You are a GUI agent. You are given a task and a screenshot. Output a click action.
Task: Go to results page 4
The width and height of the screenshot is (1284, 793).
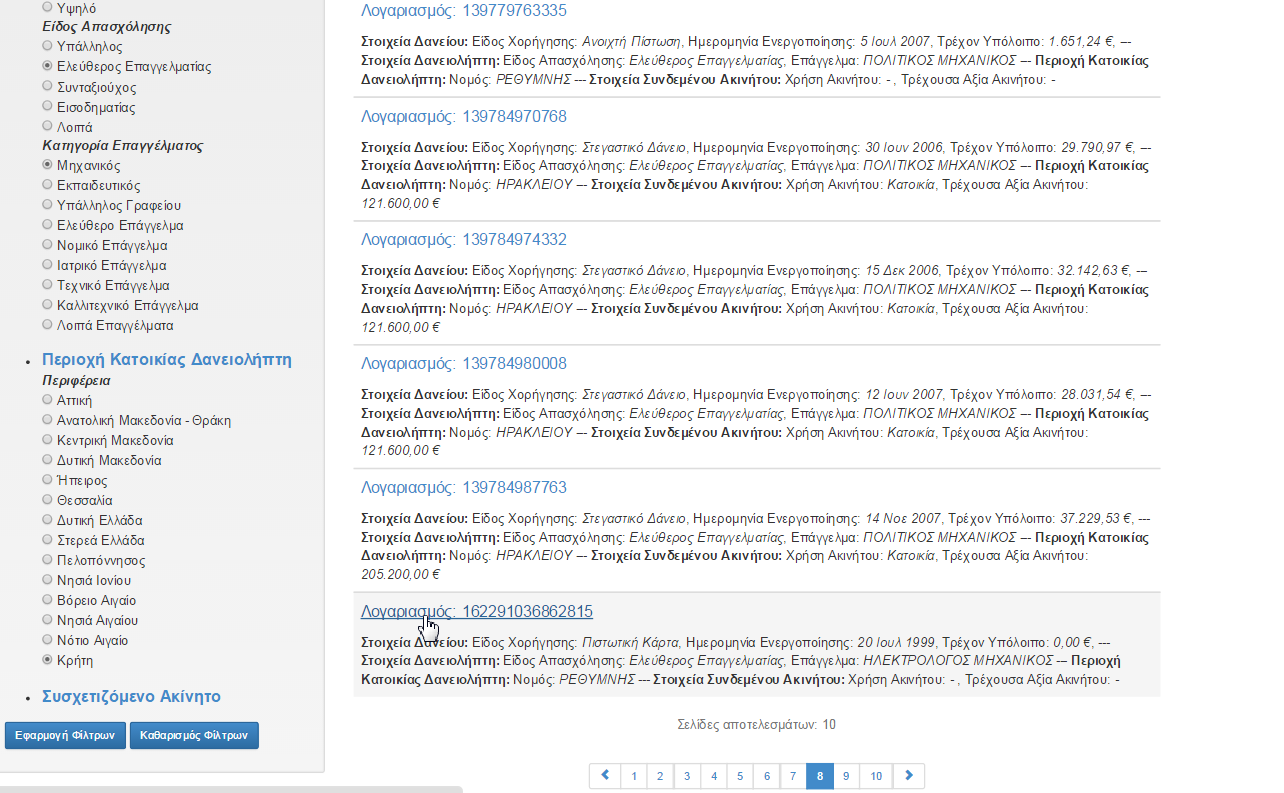tap(713, 776)
